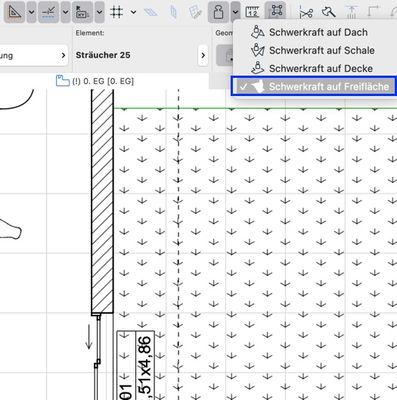Click the down arrow symbol beside wall

tap(88, 337)
